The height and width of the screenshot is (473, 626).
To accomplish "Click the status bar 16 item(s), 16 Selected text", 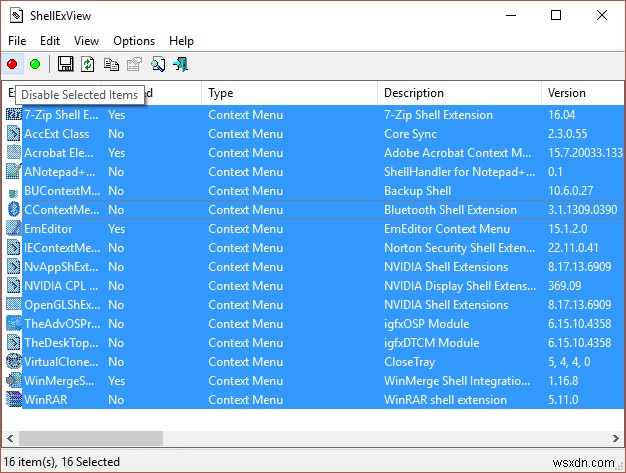I will [61, 462].
